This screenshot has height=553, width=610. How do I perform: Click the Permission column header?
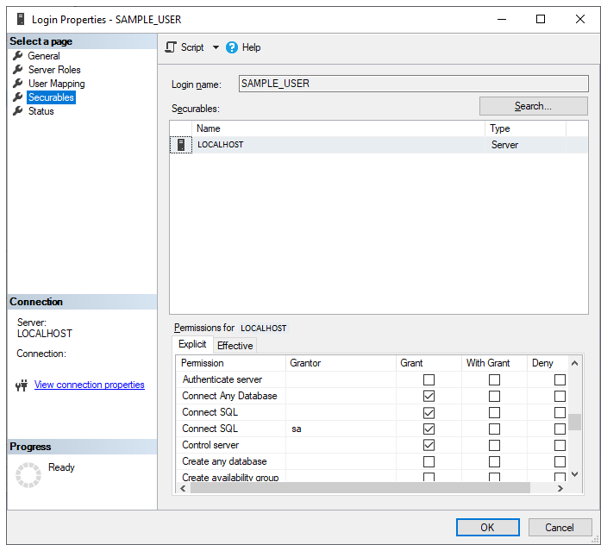pos(231,363)
